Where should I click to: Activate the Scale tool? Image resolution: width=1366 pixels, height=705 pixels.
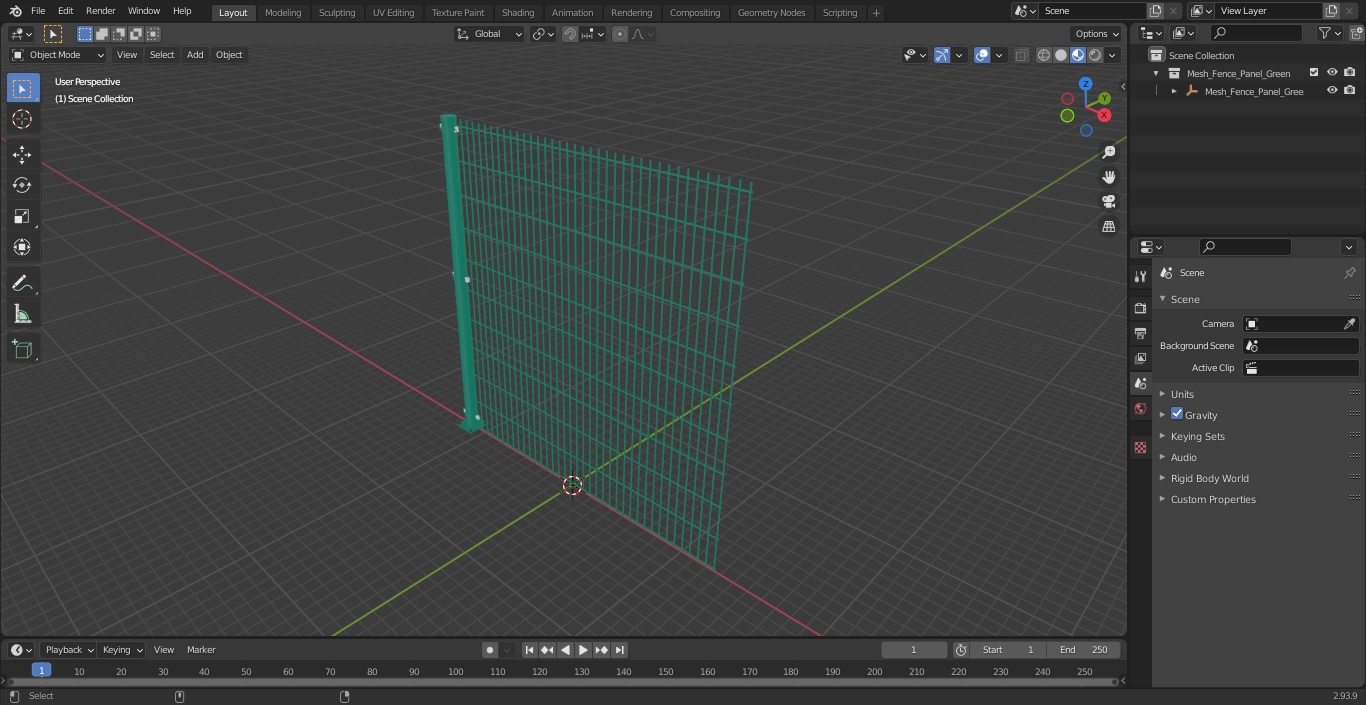coord(22,216)
